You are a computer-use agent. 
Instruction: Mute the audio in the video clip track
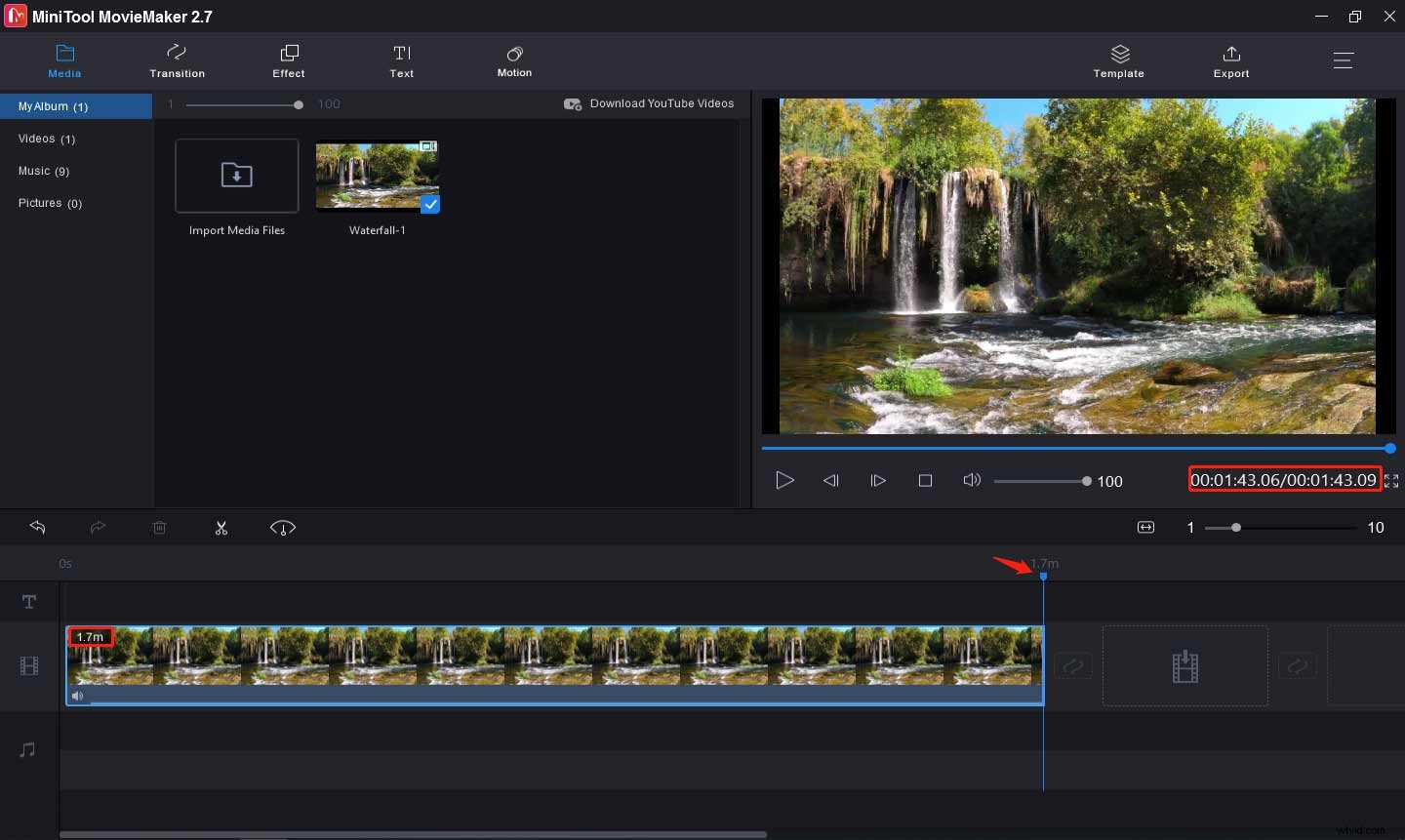click(x=77, y=696)
